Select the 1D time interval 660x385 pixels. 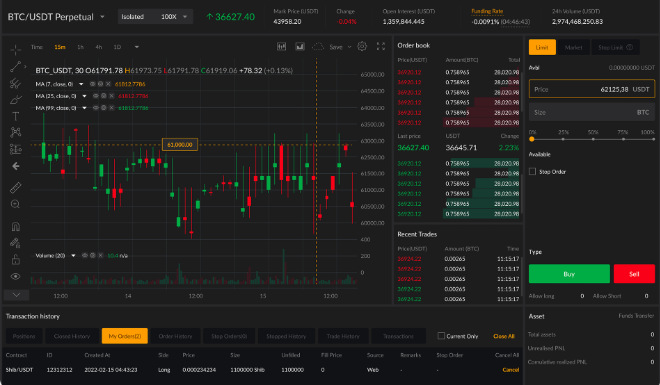pos(117,47)
